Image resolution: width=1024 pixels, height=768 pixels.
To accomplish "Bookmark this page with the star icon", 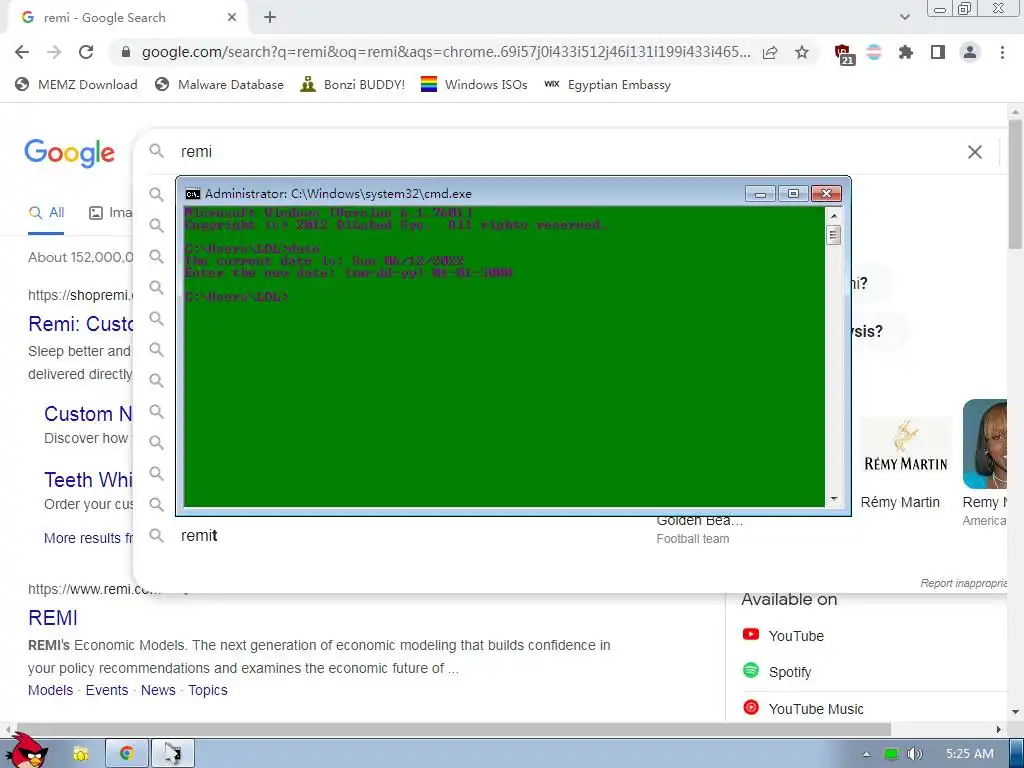I will coord(802,52).
